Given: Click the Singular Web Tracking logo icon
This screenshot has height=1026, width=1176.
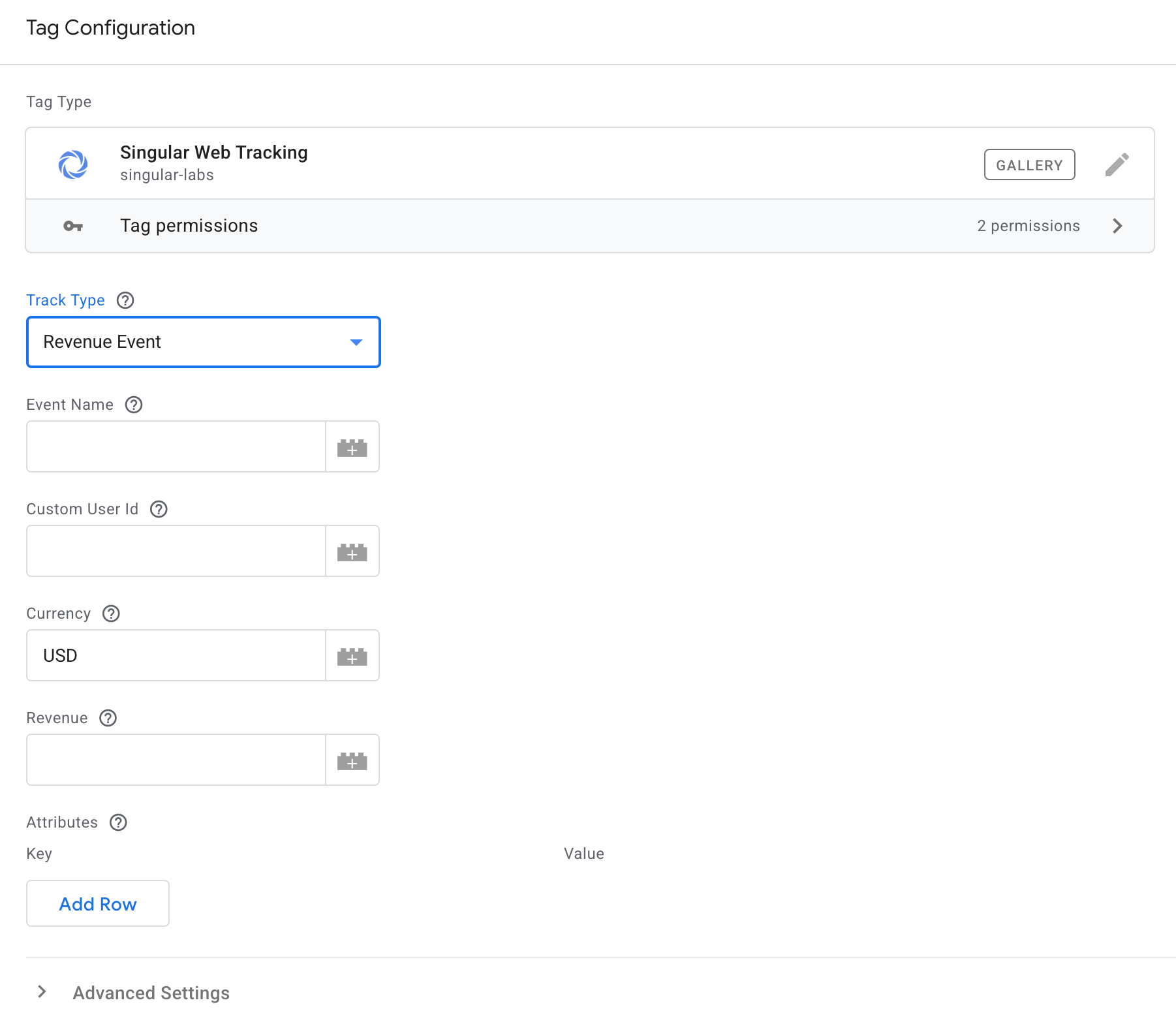Looking at the screenshot, I should 73,164.
